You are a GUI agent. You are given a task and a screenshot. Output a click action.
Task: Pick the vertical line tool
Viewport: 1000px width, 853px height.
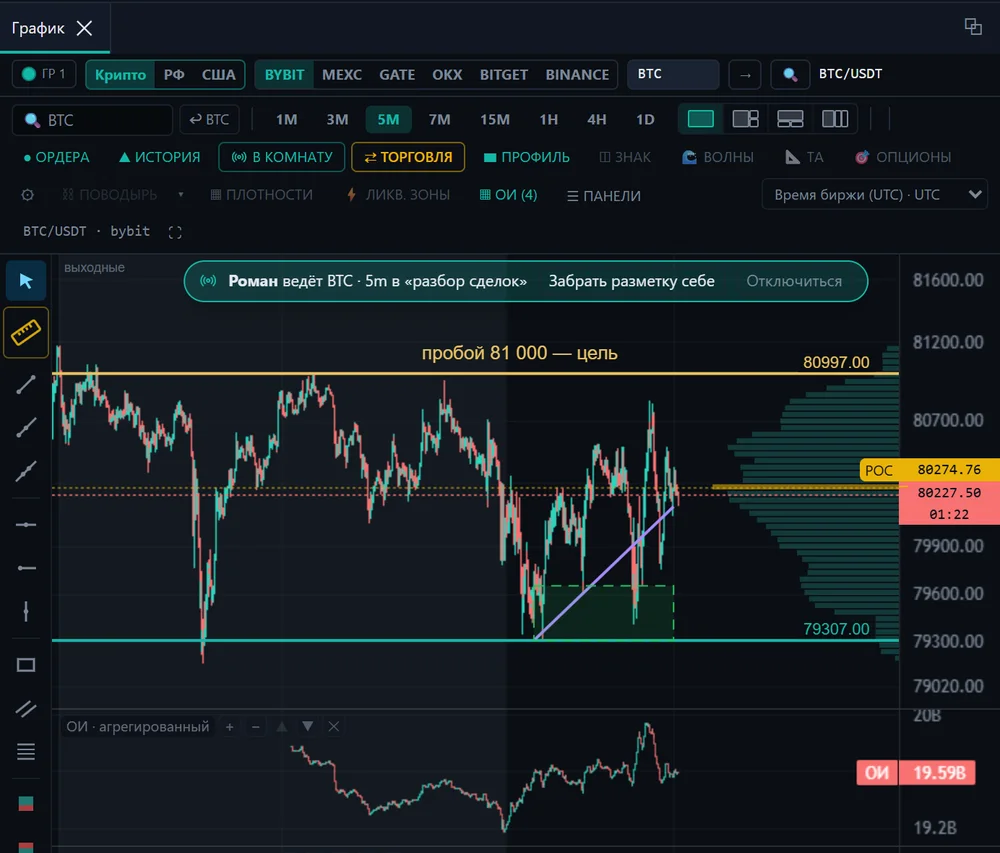coord(26,611)
